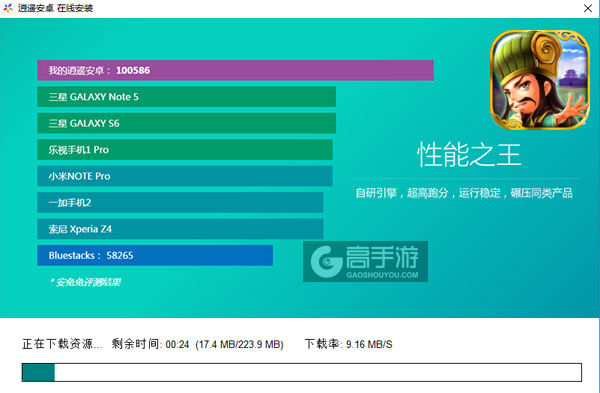
Task: Click the 安兔兔评测结果 footnote
Action: pos(85,282)
